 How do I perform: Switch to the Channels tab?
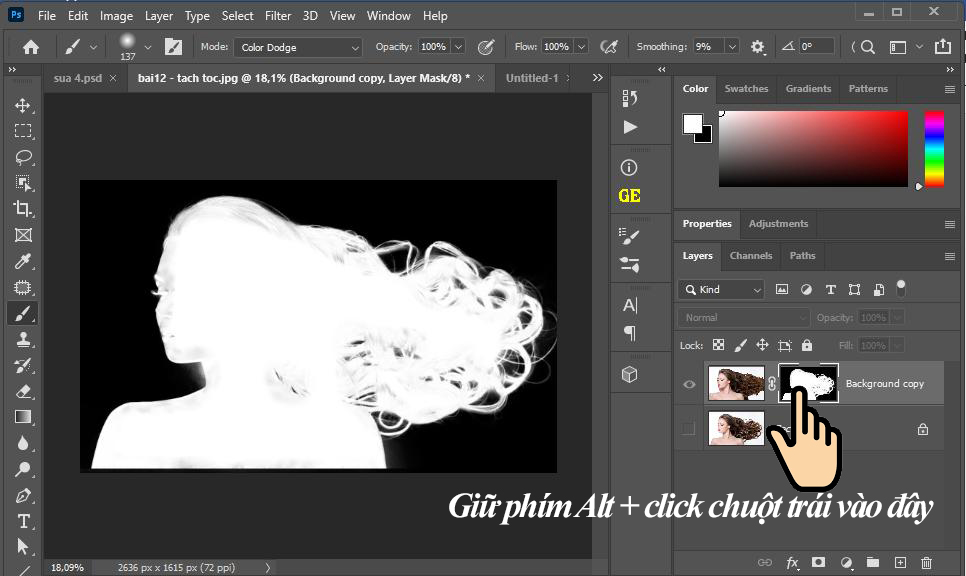point(750,256)
